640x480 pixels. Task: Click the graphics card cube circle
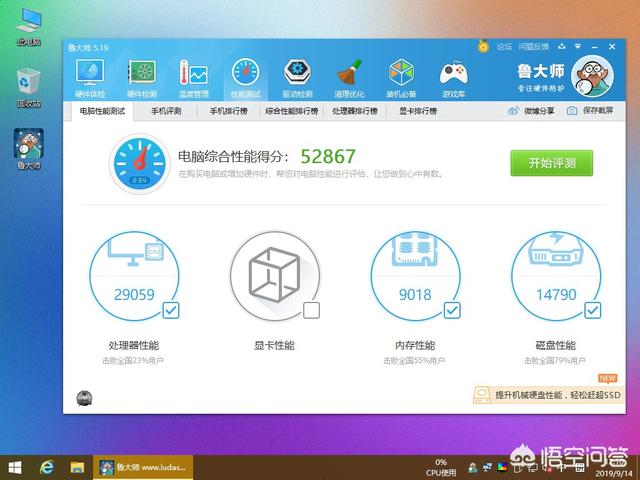tap(275, 276)
